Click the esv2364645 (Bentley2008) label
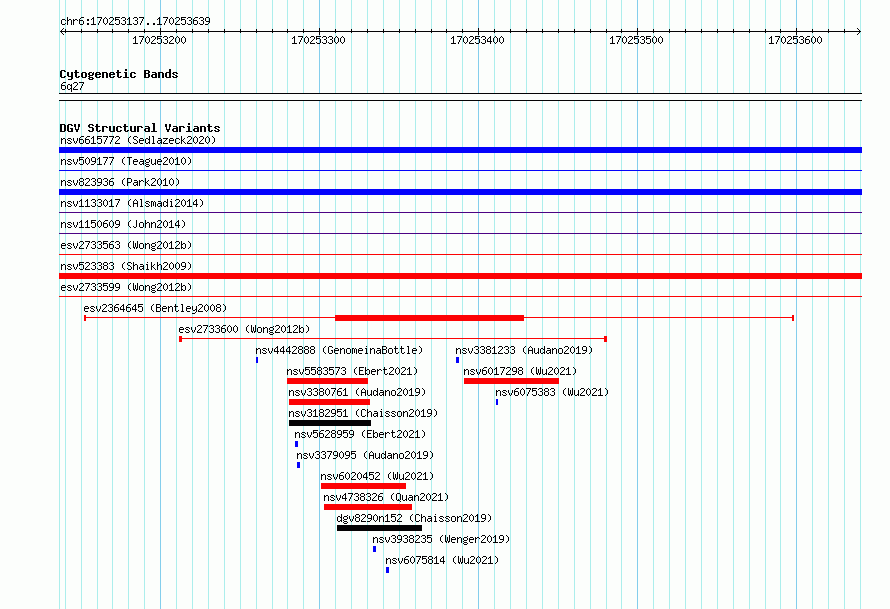The height and width of the screenshot is (609, 890). tap(155, 308)
